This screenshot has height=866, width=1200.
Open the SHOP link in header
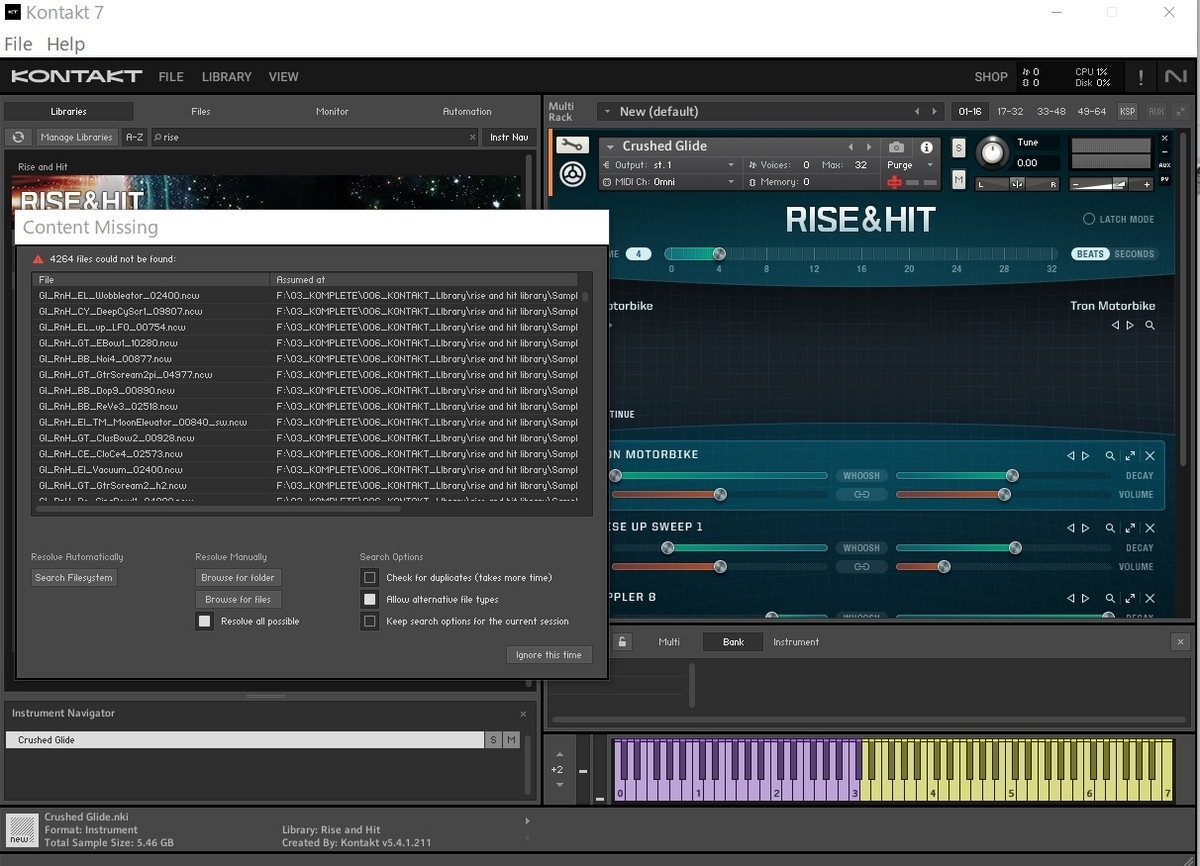pyautogui.click(x=991, y=77)
